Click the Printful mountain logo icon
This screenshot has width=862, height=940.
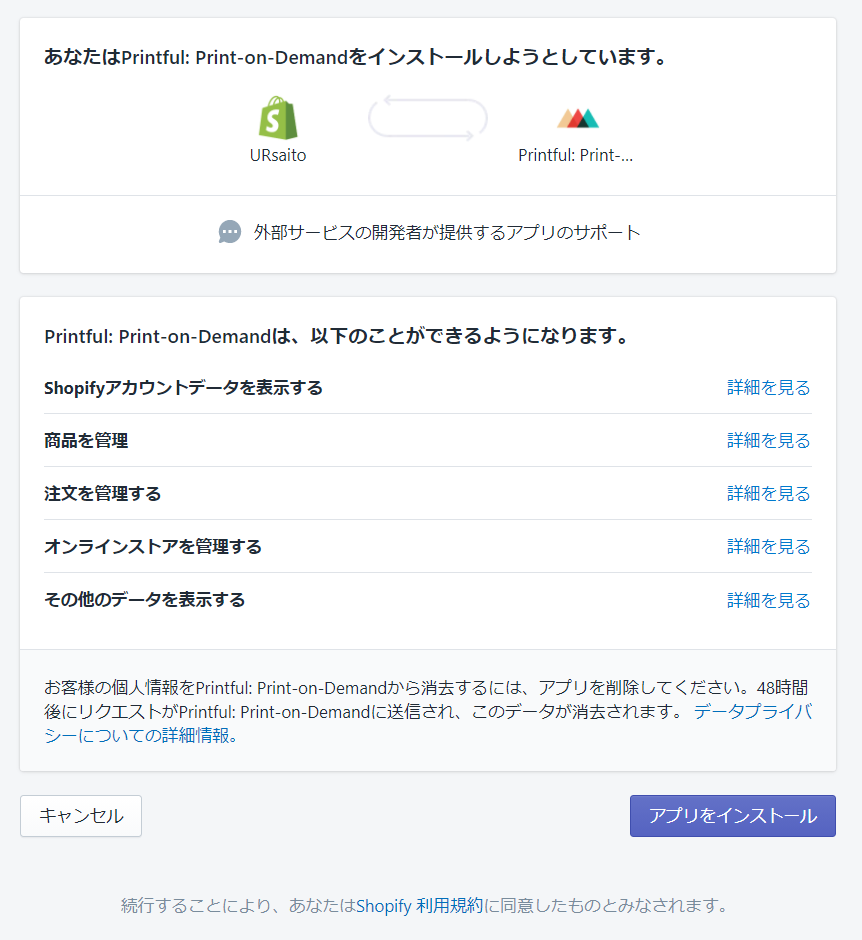point(578,118)
